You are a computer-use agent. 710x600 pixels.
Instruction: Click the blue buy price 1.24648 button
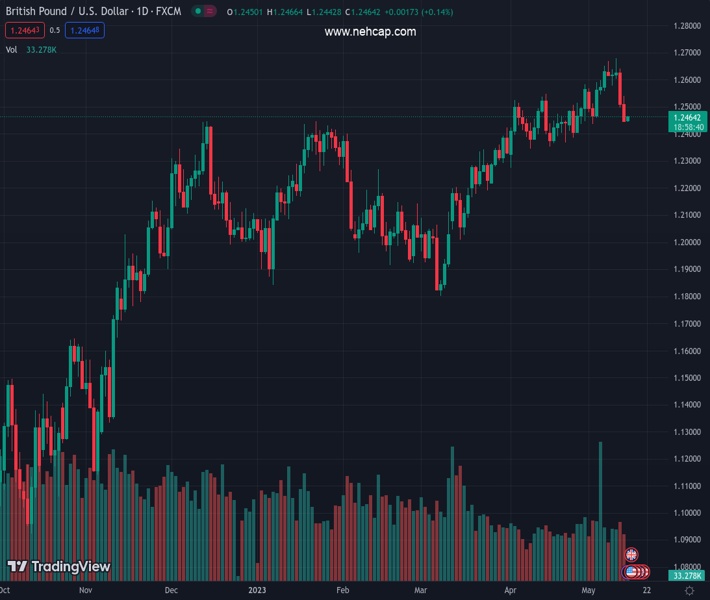point(84,31)
